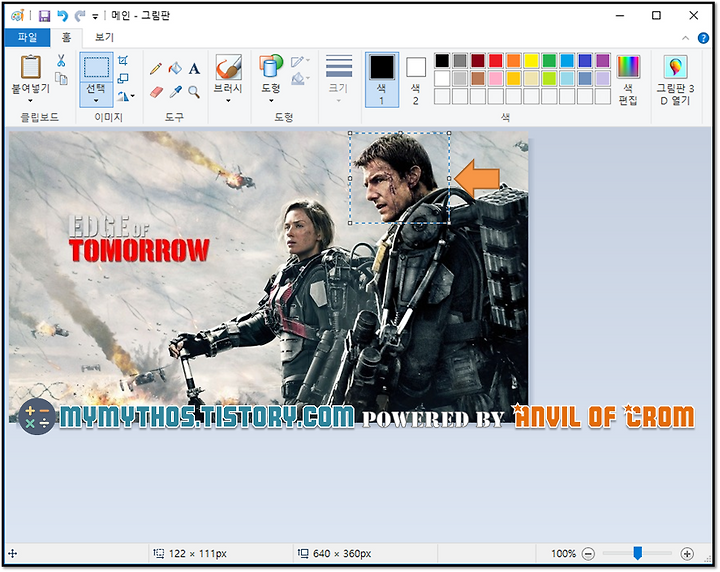Image resolution: width=720 pixels, height=572 pixels.
Task: Pick the orange color swatch
Action: 513,61
